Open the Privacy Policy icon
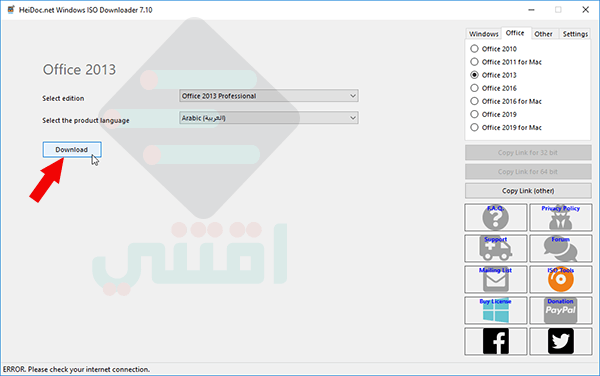Screen dimensions: 600x376 pos(561,217)
